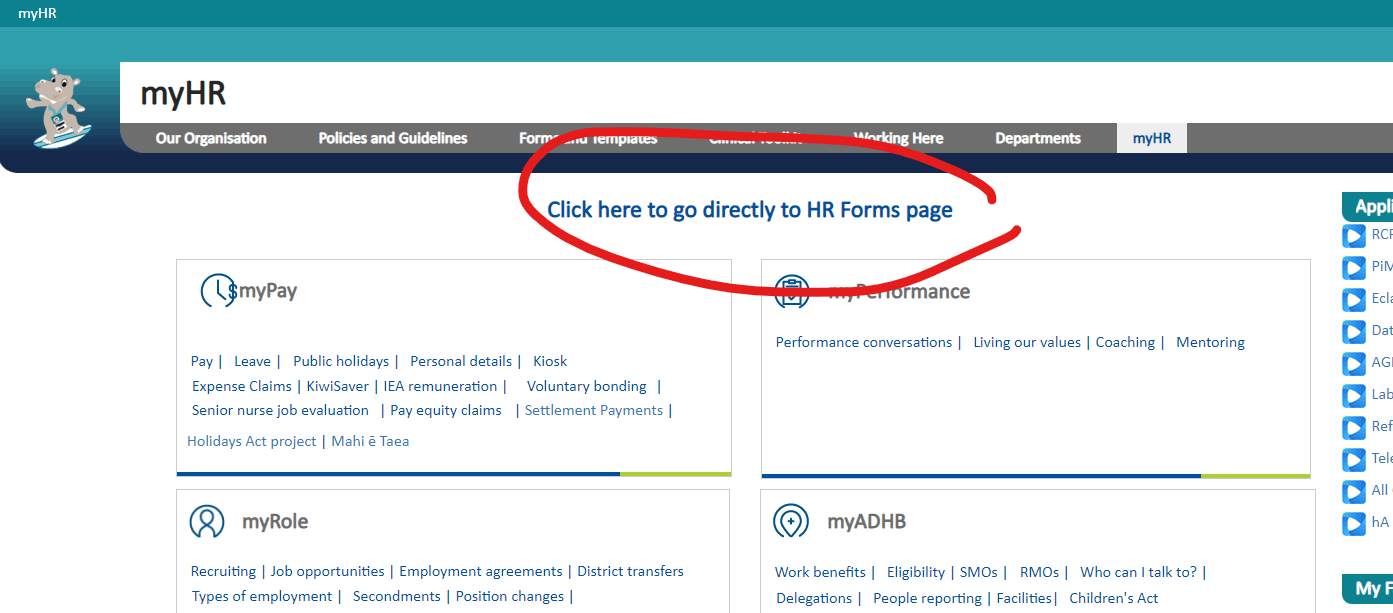
Task: Click the play icon beside Lab
Action: [x=1354, y=395]
